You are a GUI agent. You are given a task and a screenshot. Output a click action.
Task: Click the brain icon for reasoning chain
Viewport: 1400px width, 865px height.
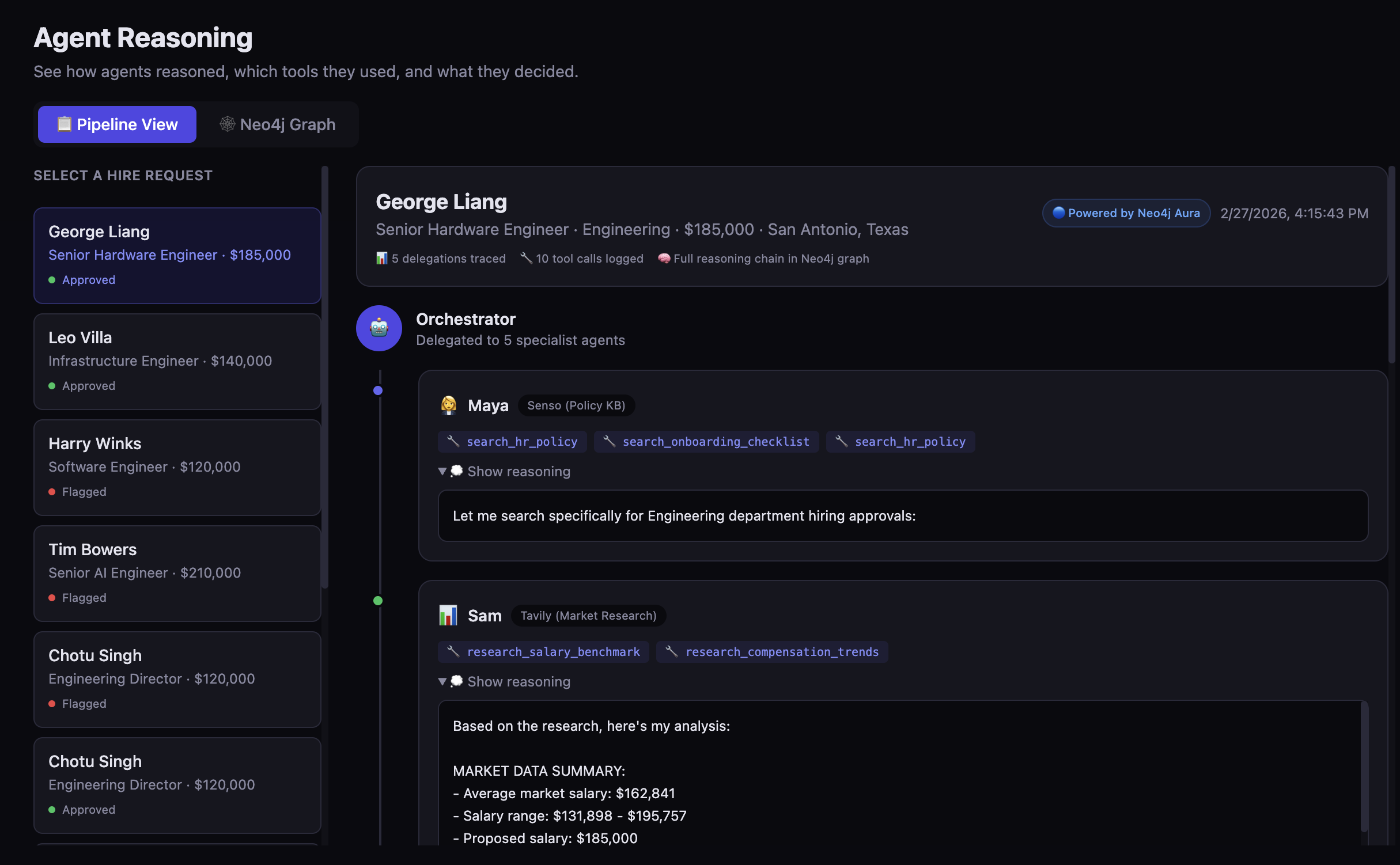(664, 258)
